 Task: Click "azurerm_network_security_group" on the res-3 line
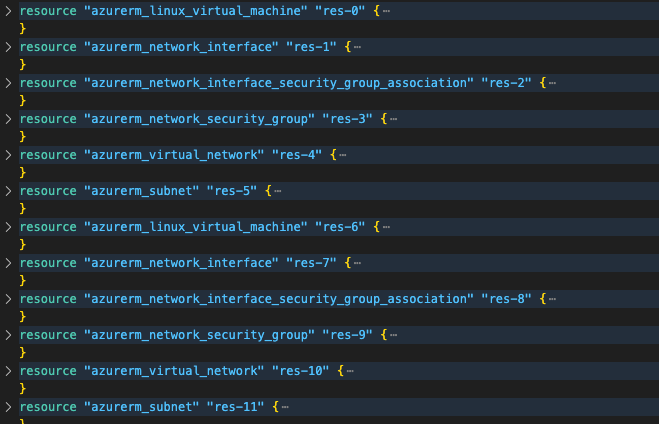[x=199, y=119]
